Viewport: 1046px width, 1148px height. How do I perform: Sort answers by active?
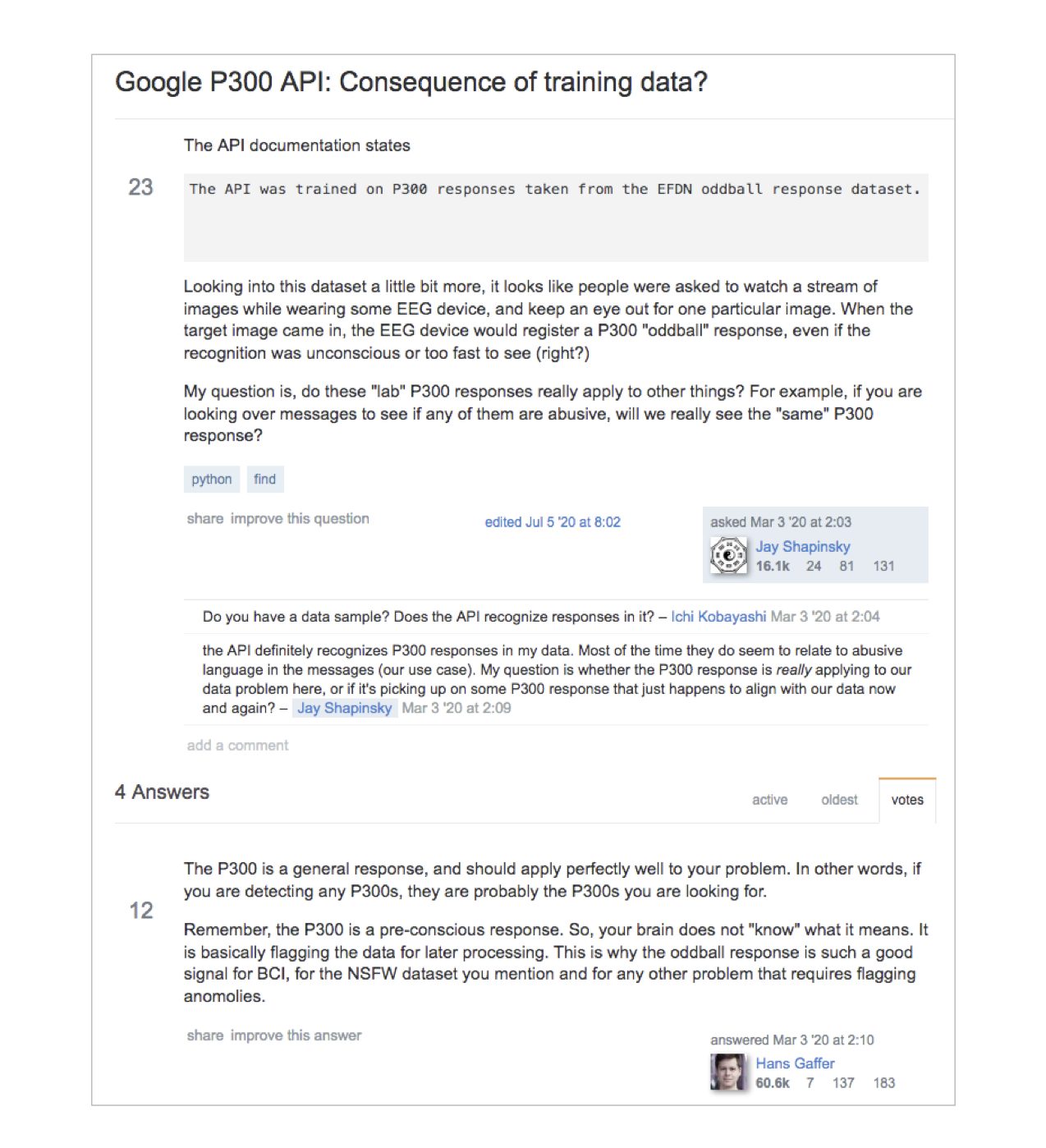coord(769,800)
